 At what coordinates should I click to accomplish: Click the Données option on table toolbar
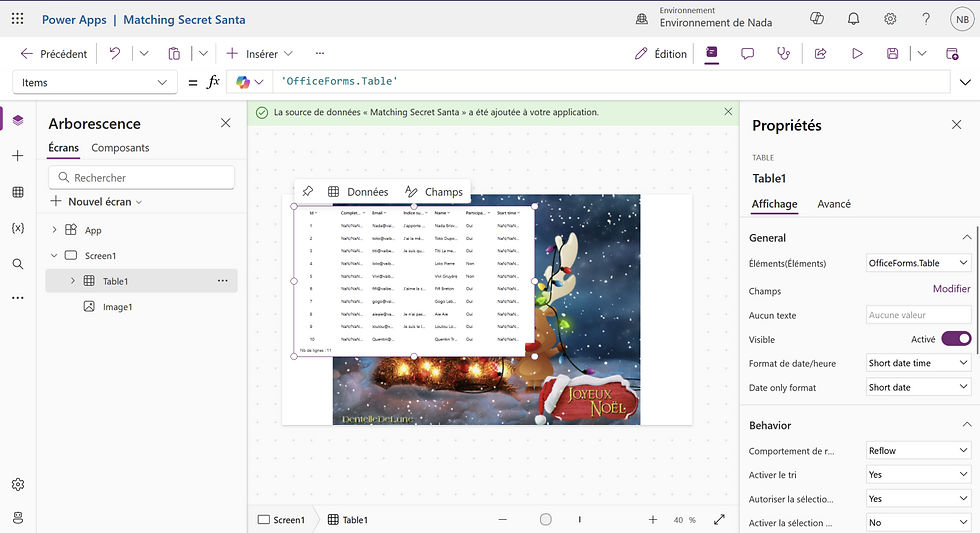[358, 192]
